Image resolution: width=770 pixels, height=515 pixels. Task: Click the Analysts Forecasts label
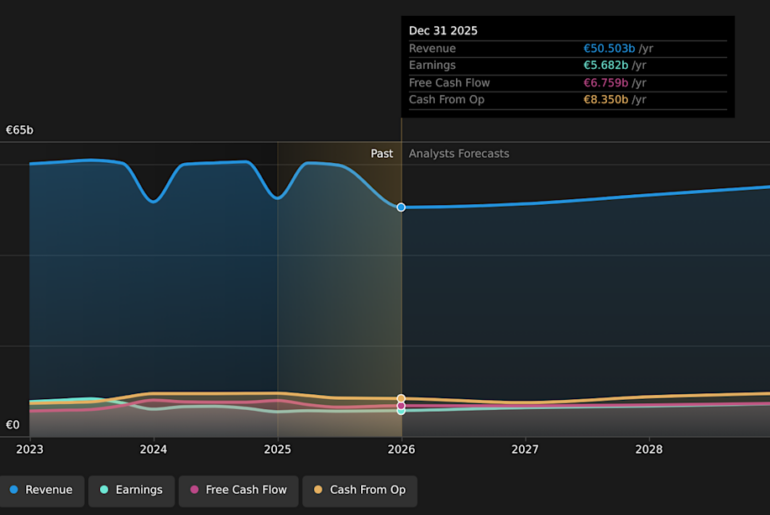[x=459, y=154]
